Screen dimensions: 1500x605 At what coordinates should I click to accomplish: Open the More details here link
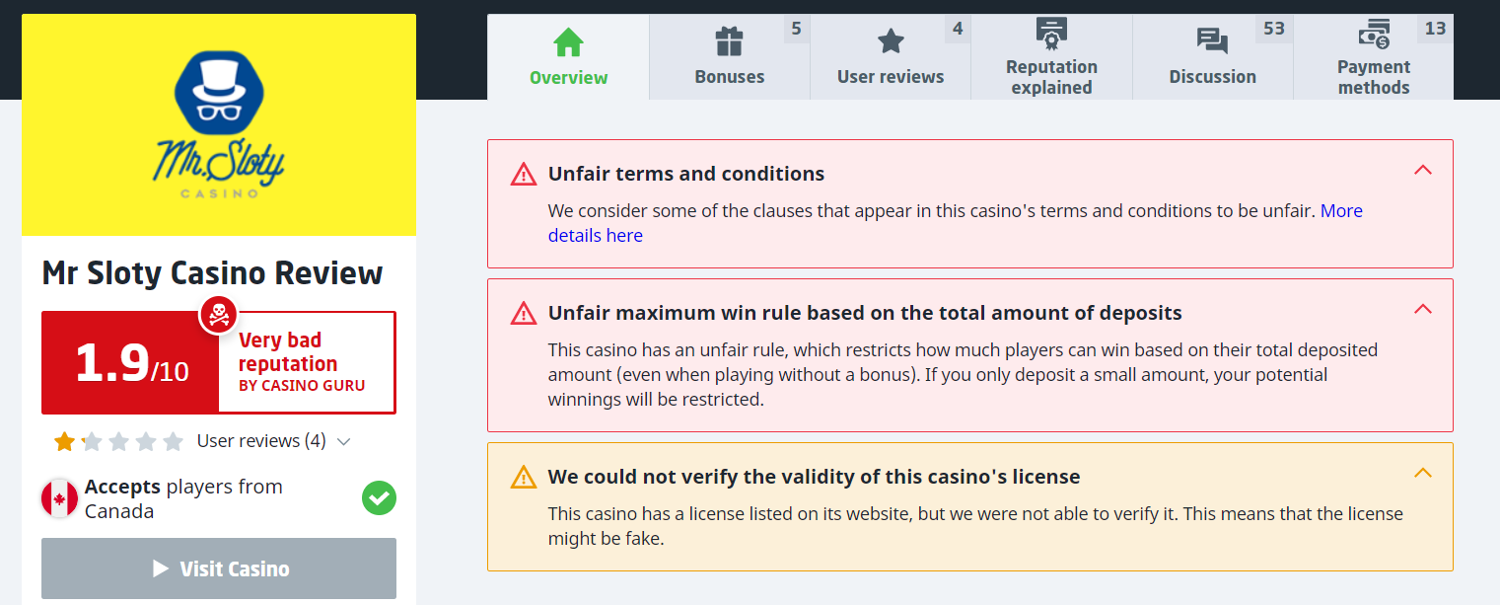click(595, 236)
